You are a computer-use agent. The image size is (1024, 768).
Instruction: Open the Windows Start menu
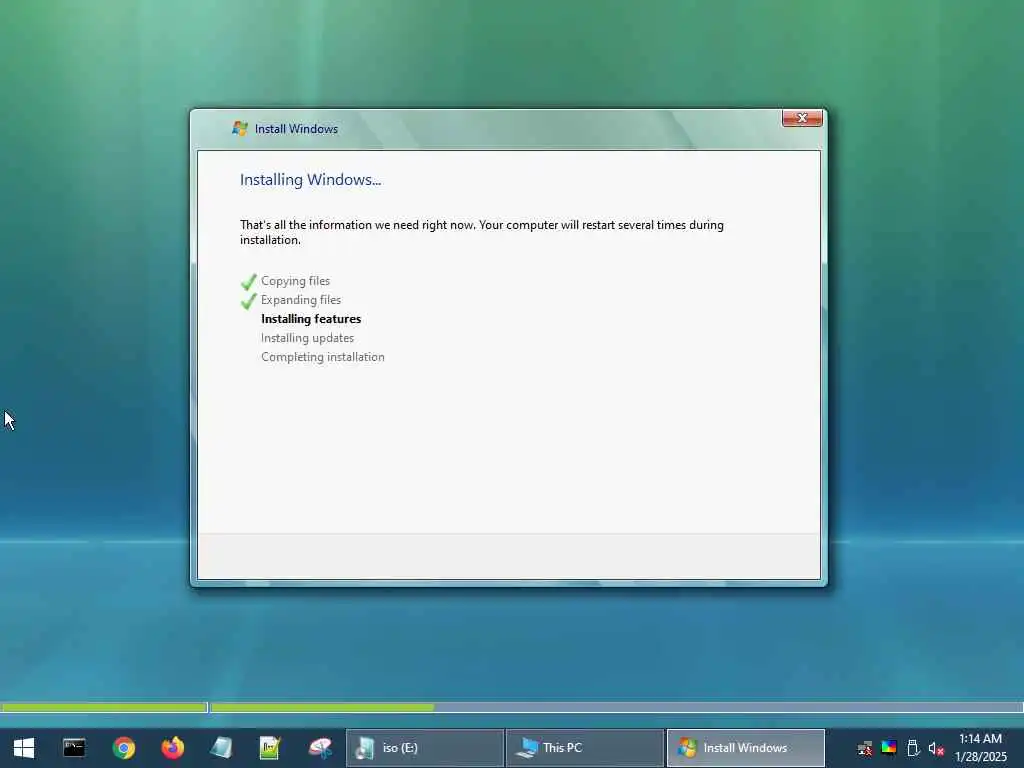click(24, 748)
